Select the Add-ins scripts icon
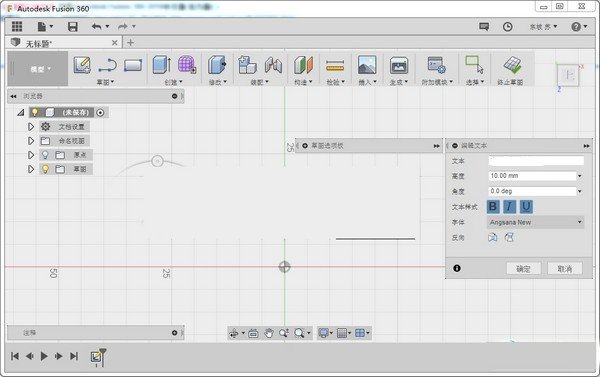 click(x=437, y=65)
